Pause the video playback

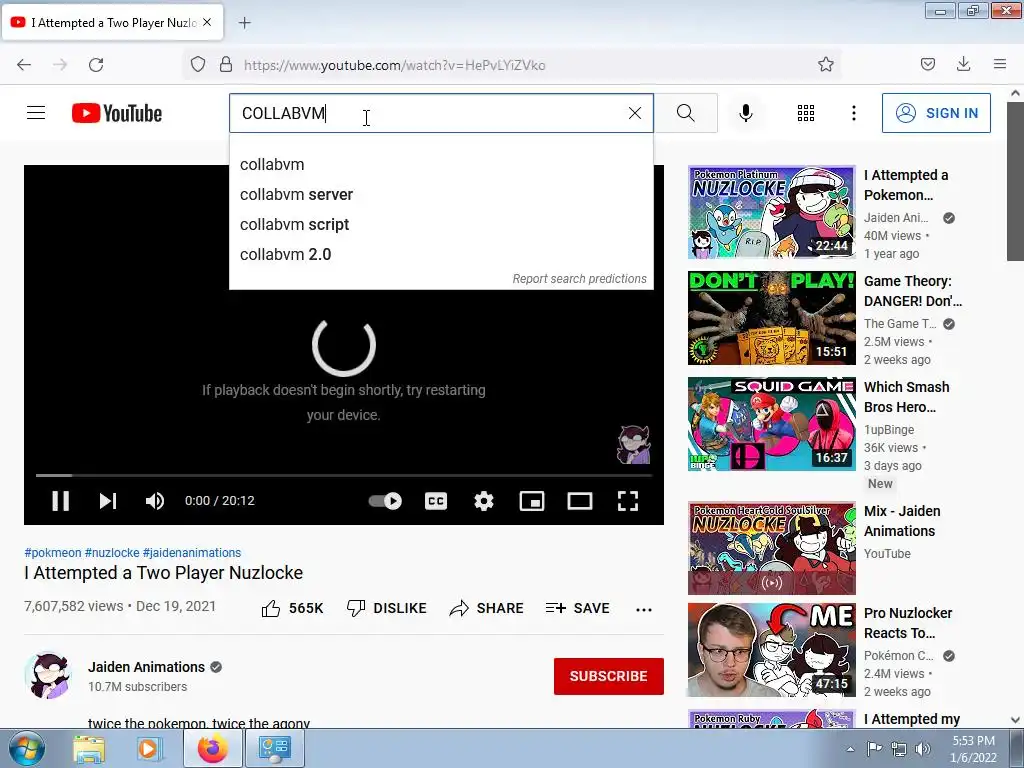[61, 501]
